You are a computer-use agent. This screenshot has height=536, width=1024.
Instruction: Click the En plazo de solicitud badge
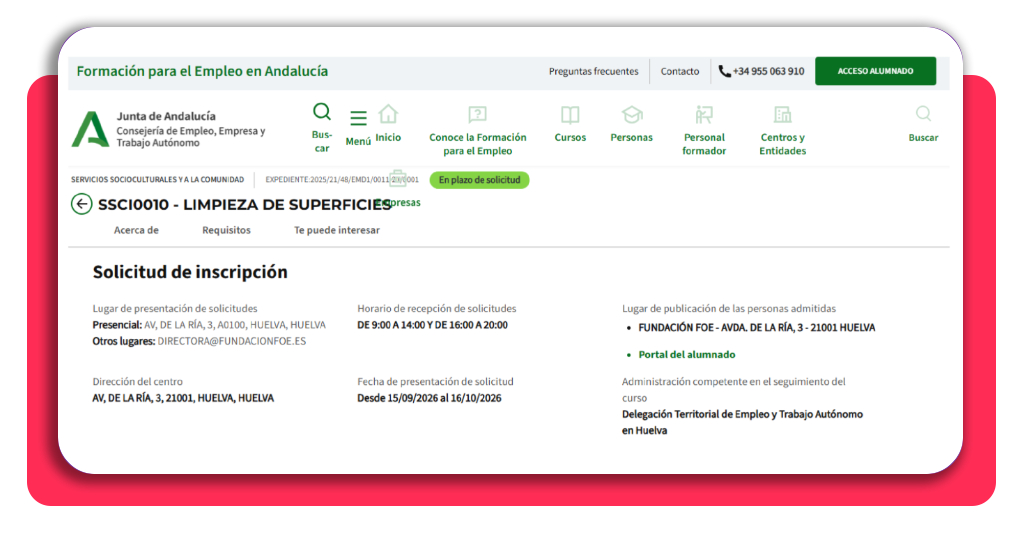[479, 180]
